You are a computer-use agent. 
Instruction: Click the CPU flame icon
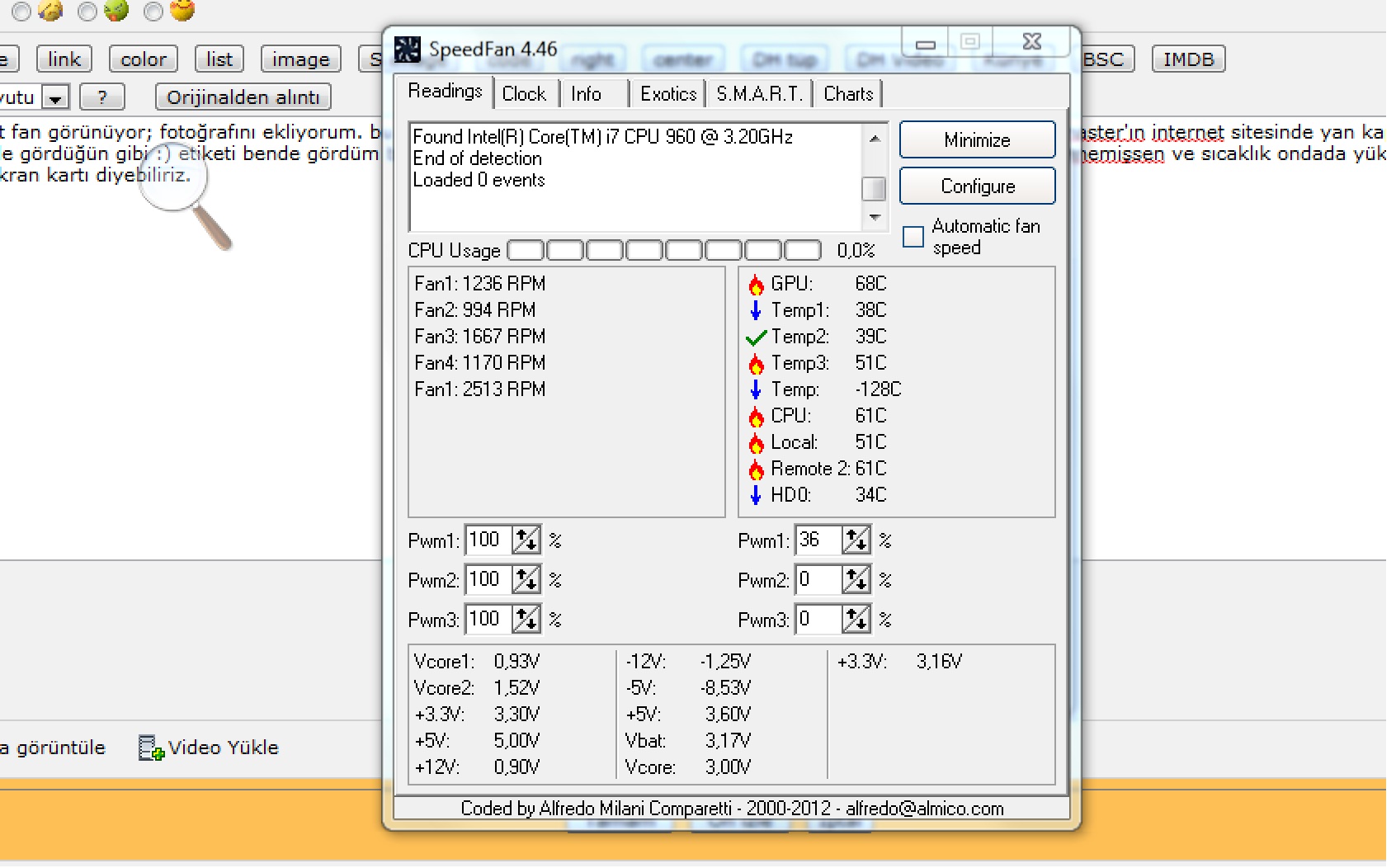coord(756,417)
